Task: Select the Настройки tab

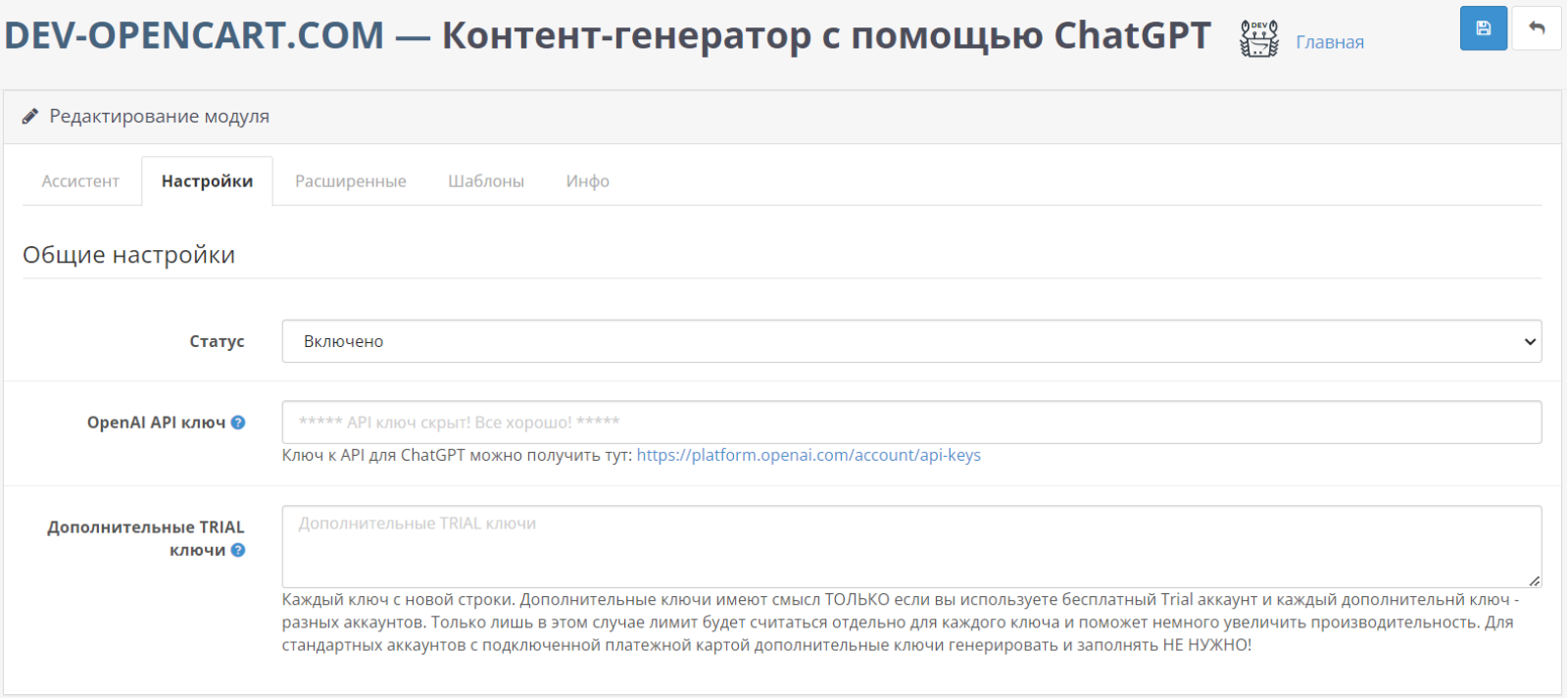Action: coord(207,181)
